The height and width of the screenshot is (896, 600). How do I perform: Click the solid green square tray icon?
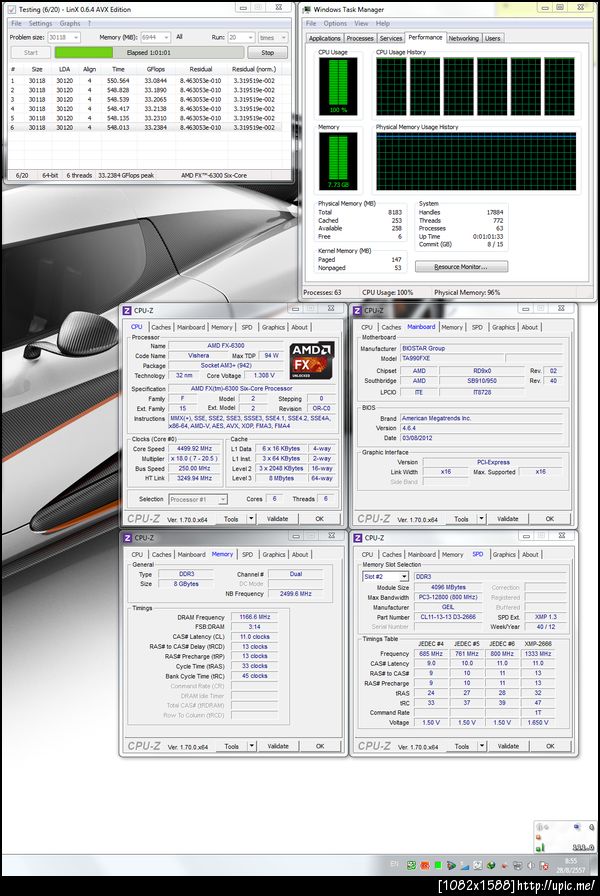tap(438, 865)
